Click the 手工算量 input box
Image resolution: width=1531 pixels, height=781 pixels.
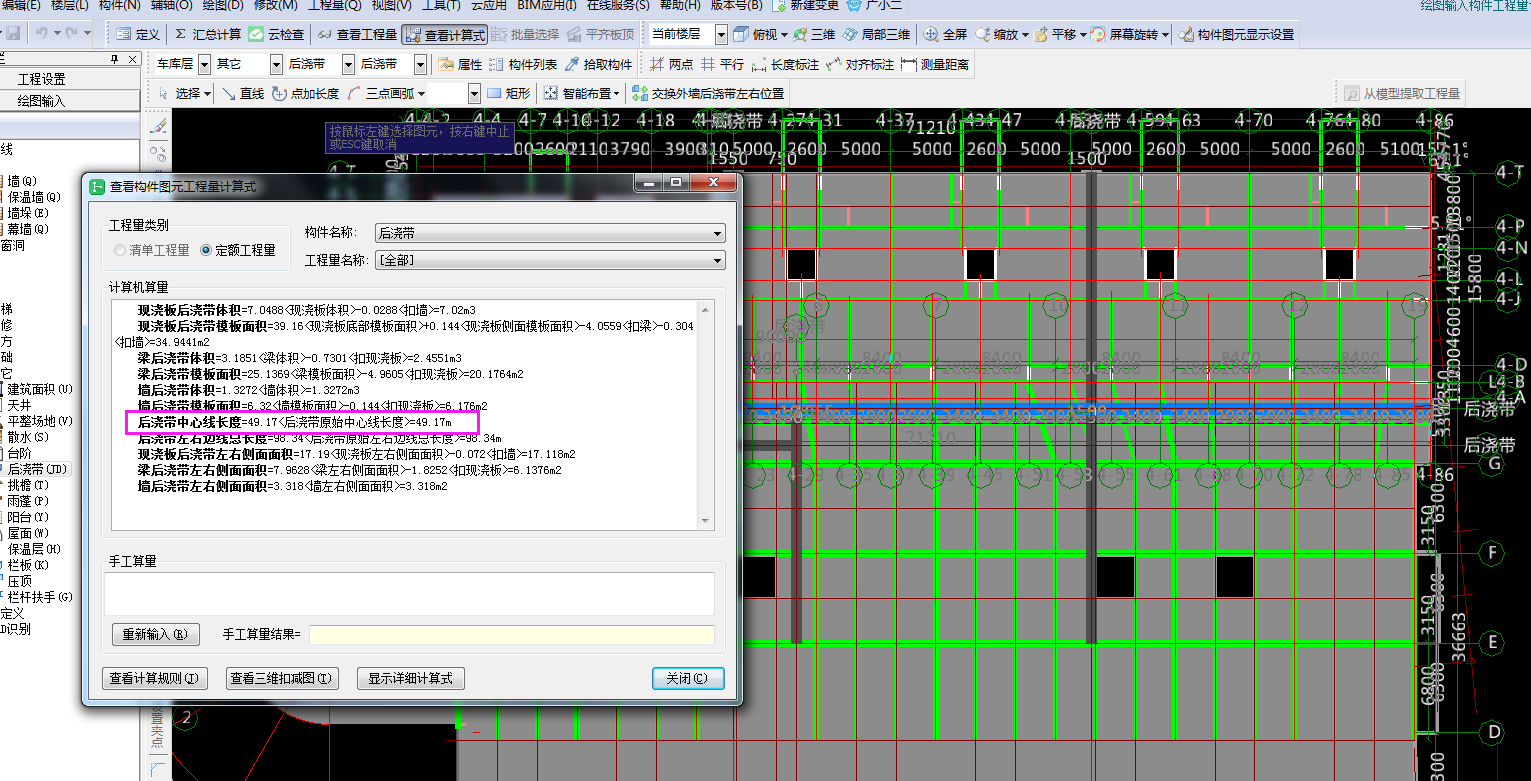coord(409,593)
